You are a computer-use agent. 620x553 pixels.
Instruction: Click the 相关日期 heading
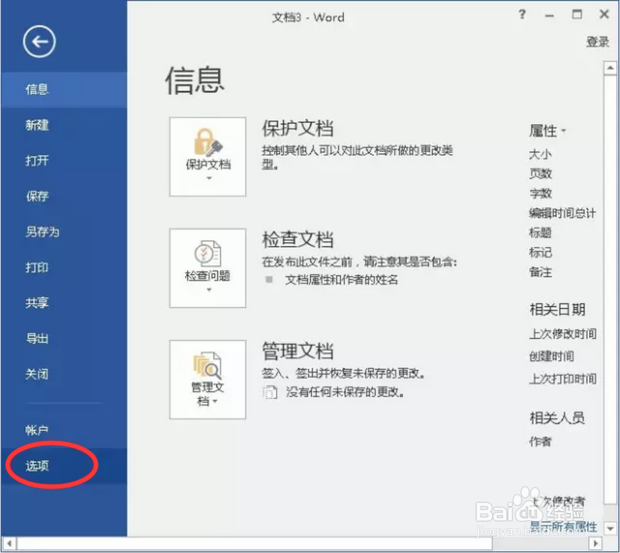click(x=558, y=310)
